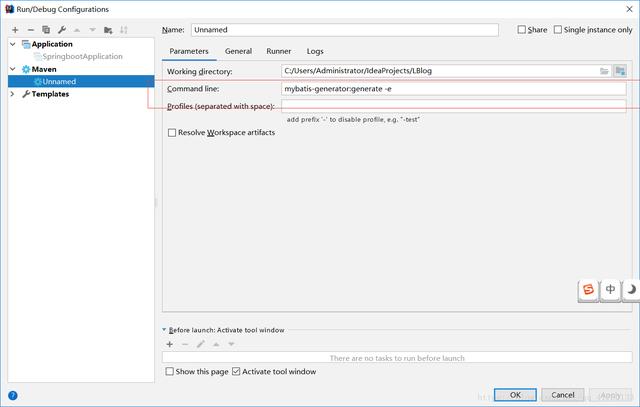Viewport: 640px width, 407px height.
Task: Focus the Command line field
Action: 453,89
